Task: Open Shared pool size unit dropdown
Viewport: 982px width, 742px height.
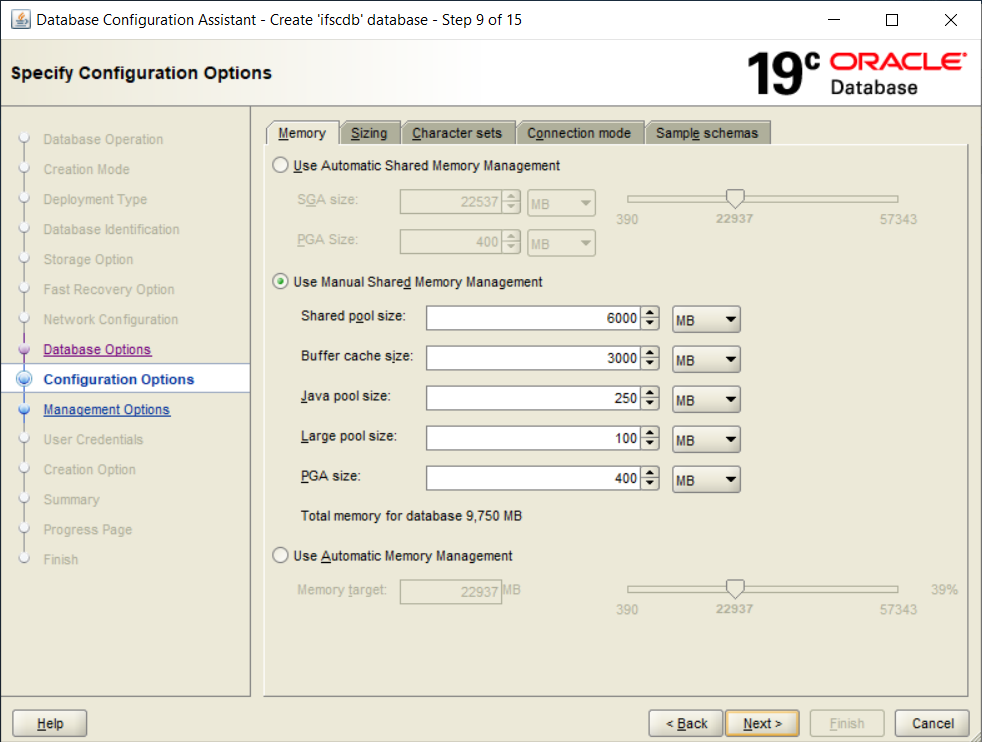Action: [x=706, y=320]
